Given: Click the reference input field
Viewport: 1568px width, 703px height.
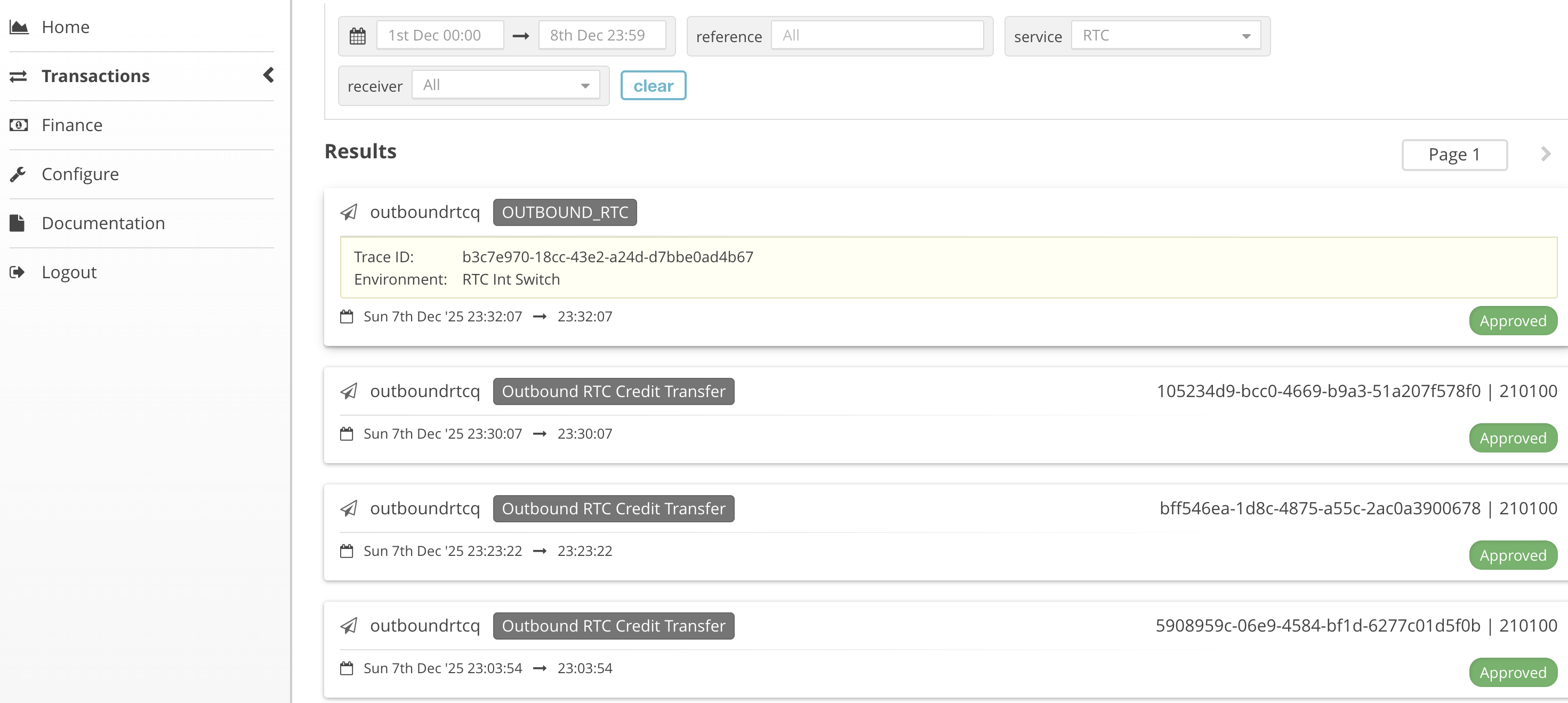Looking at the screenshot, I should pyautogui.click(x=877, y=36).
